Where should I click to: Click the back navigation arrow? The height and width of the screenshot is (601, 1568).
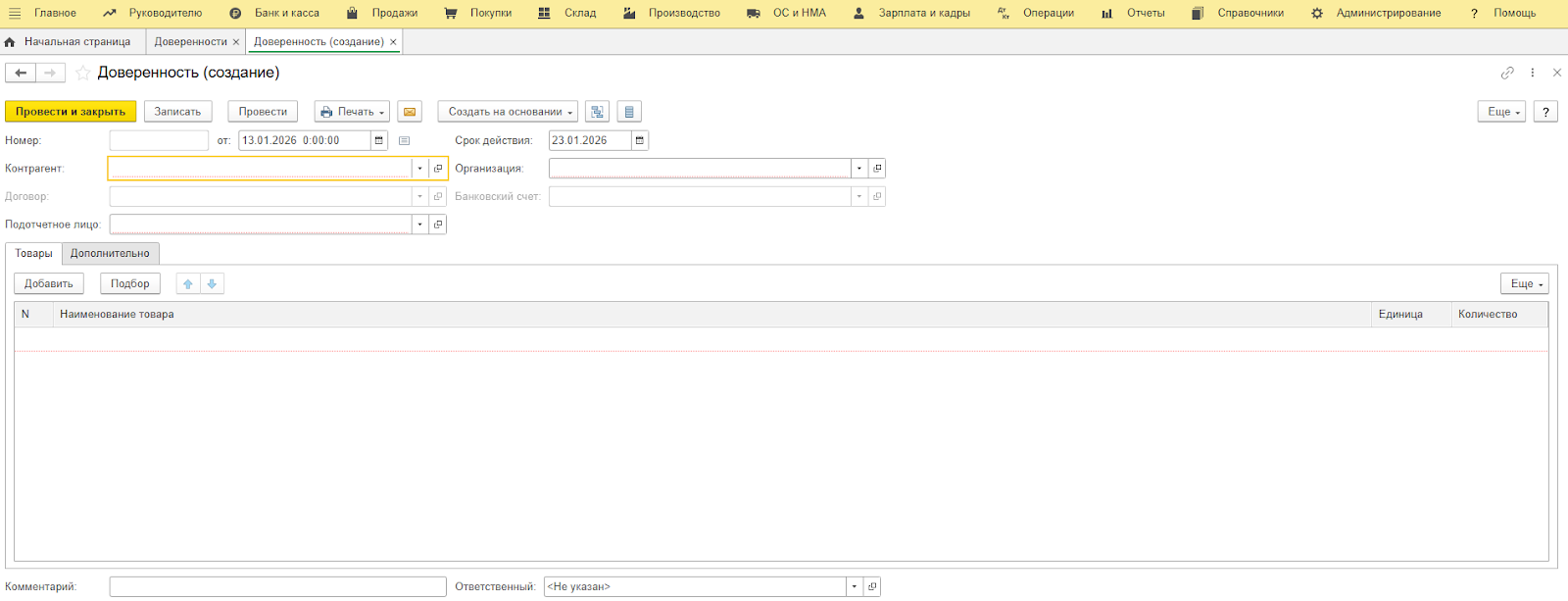pyautogui.click(x=21, y=73)
